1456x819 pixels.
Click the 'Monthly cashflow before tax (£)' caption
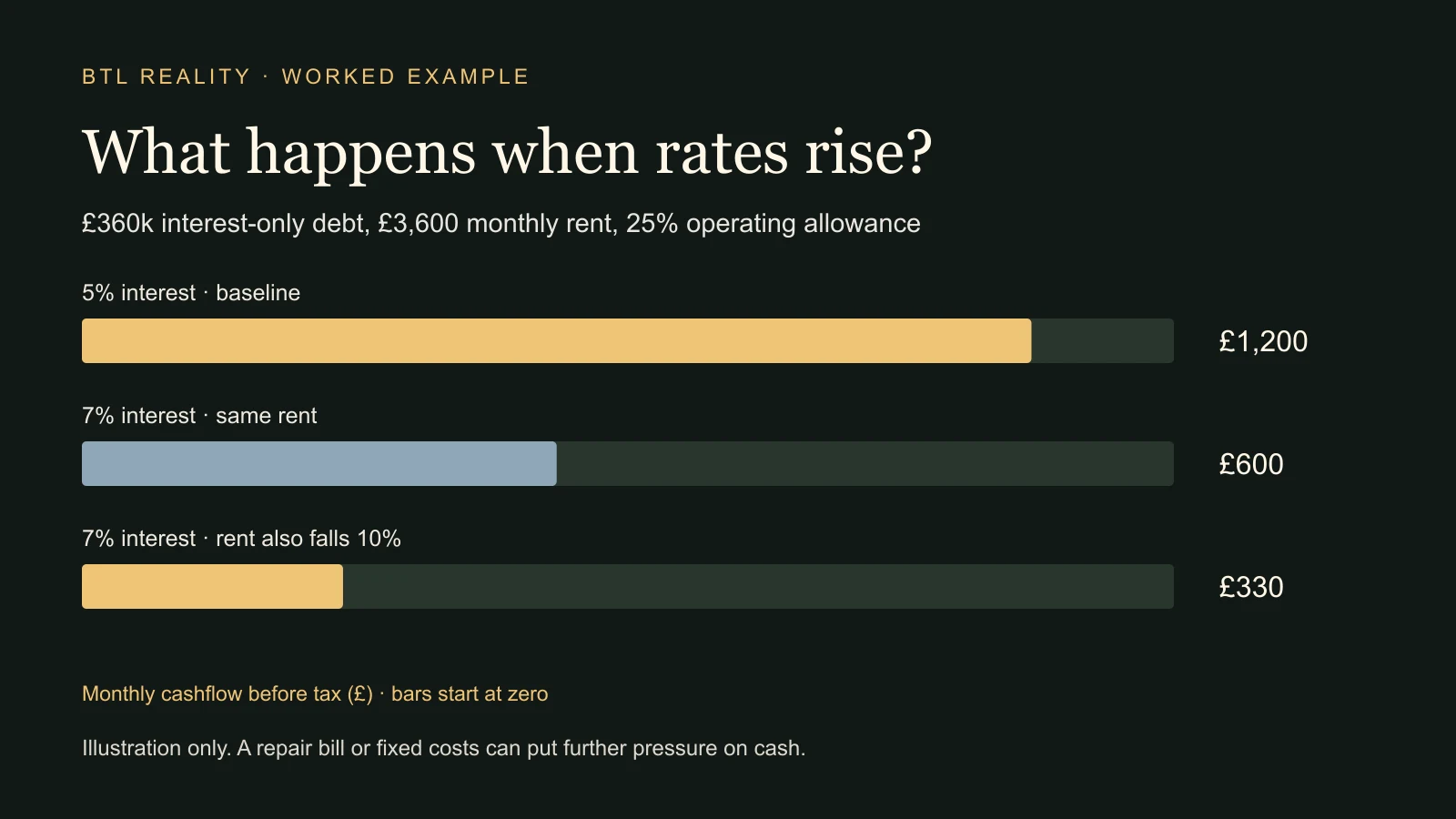(227, 693)
